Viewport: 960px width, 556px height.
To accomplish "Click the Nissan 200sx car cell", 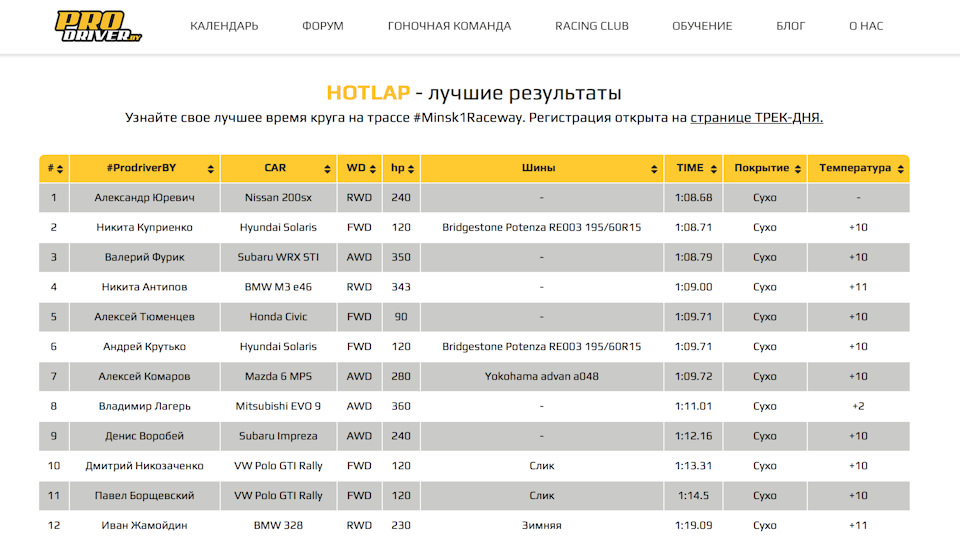I will click(x=278, y=198).
